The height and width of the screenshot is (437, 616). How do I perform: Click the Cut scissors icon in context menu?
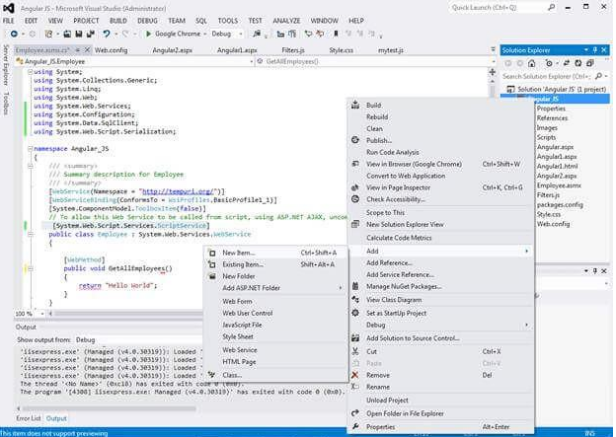[355, 351]
